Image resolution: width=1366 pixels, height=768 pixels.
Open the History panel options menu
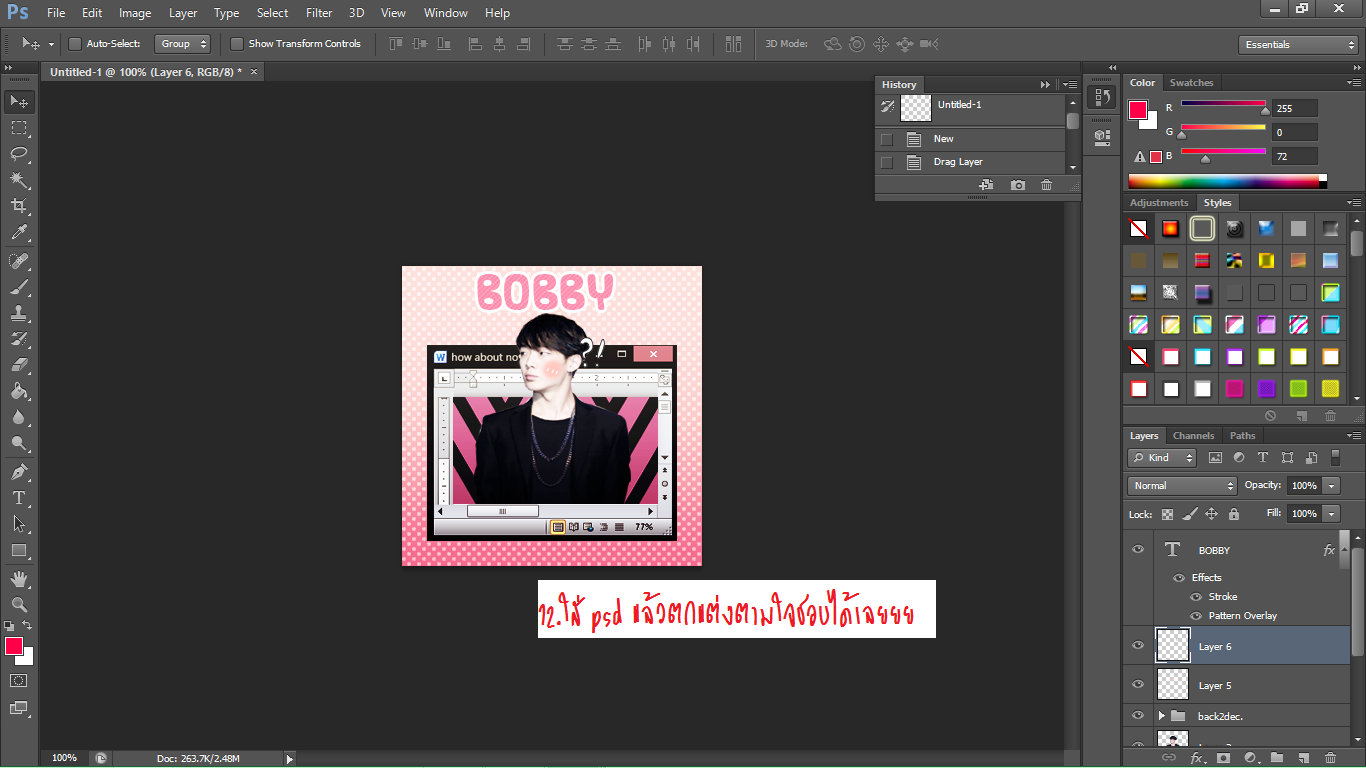point(1069,85)
